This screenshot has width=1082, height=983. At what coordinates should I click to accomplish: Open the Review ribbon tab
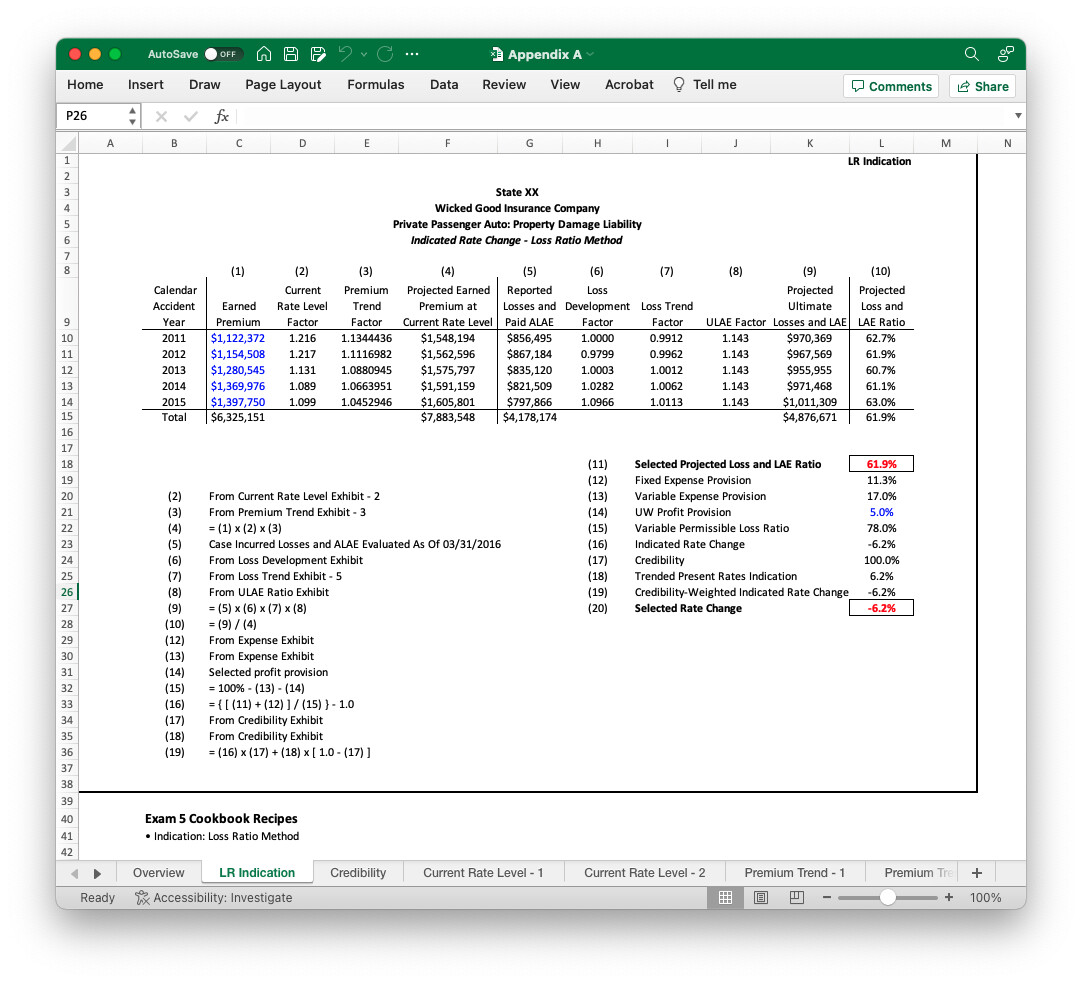click(504, 85)
